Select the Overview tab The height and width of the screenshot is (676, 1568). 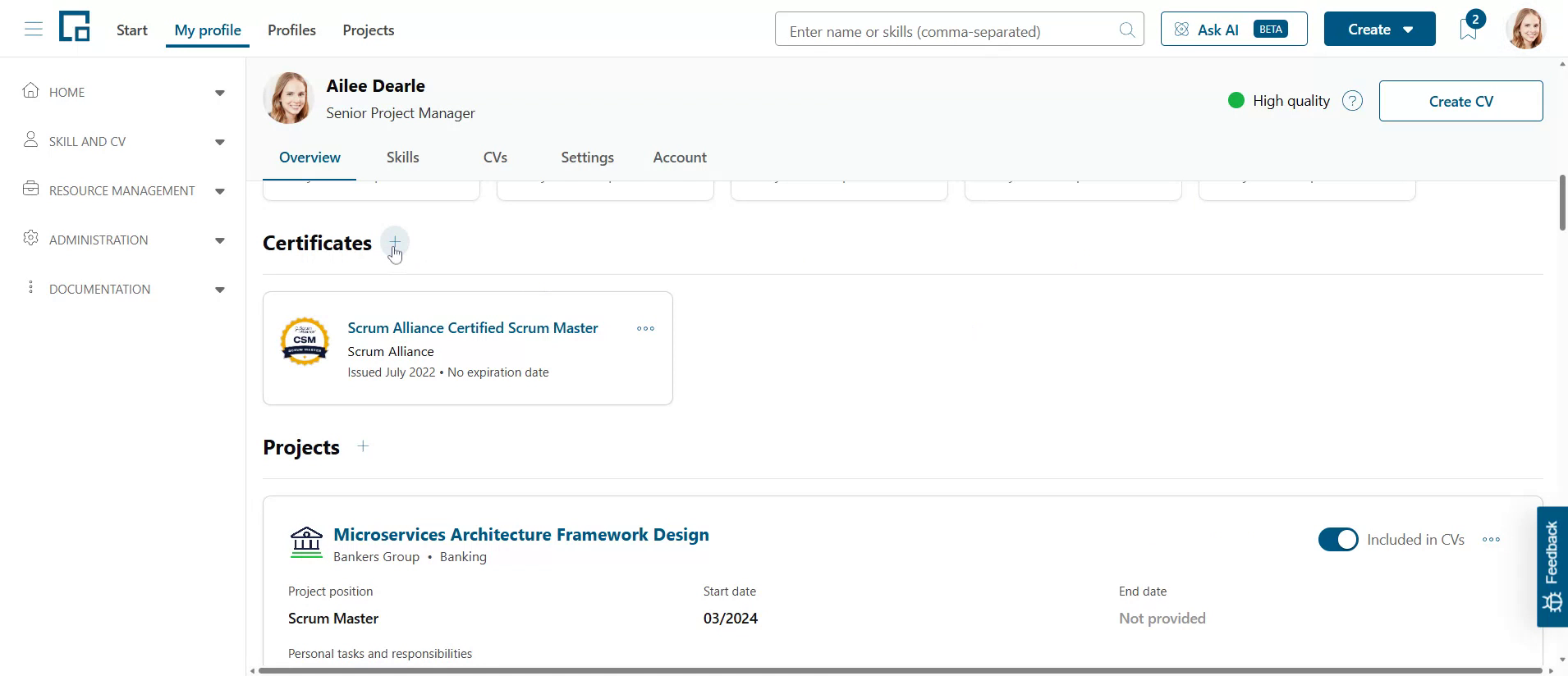[309, 157]
